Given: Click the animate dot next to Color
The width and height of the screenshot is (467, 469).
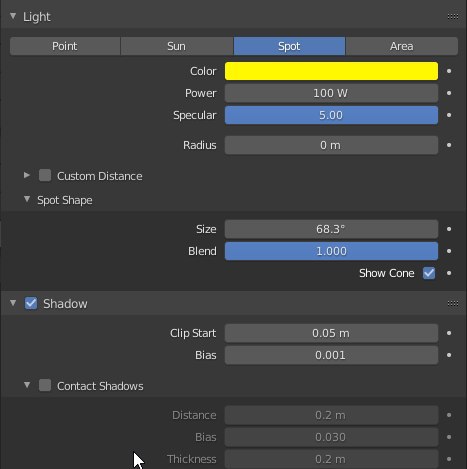Looking at the screenshot, I should 449,71.
